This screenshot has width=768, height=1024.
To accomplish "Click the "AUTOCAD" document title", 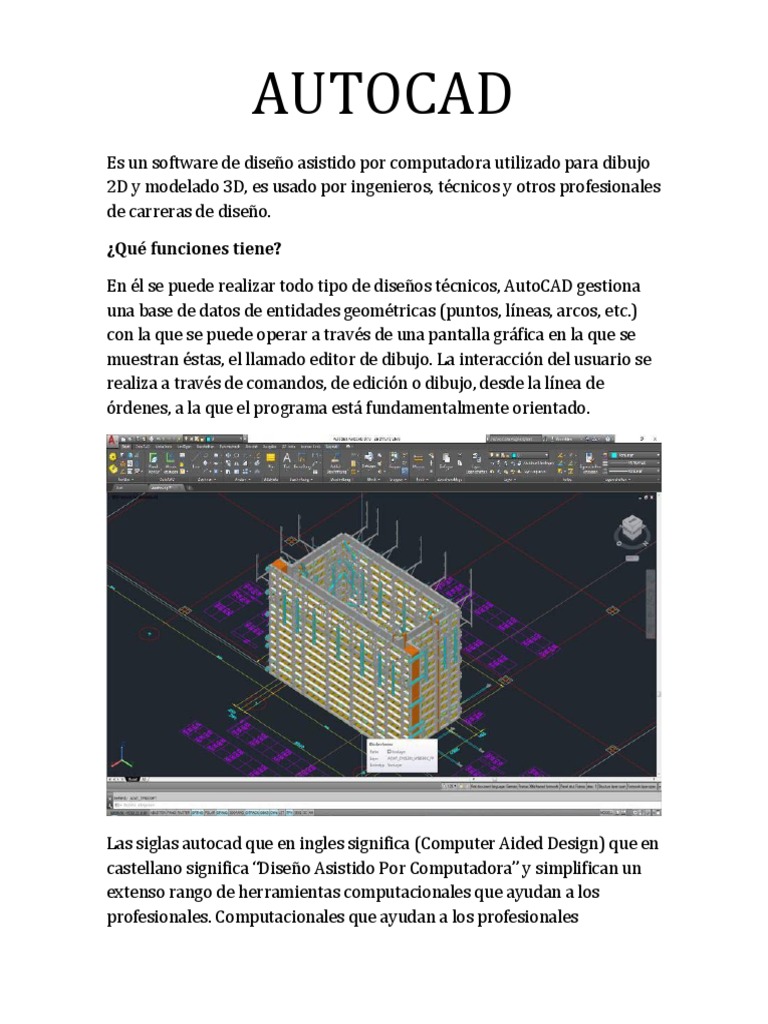I will coord(382,93).
